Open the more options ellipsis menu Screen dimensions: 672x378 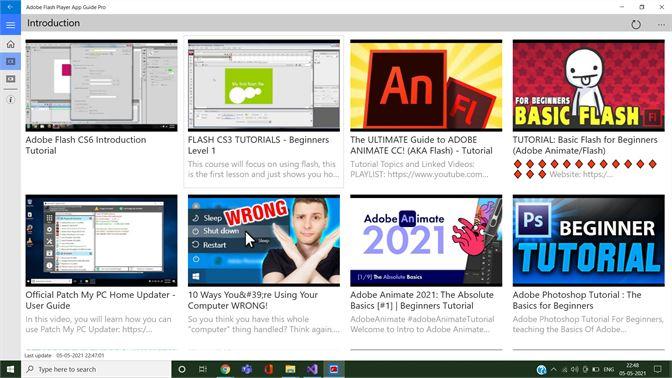click(661, 24)
